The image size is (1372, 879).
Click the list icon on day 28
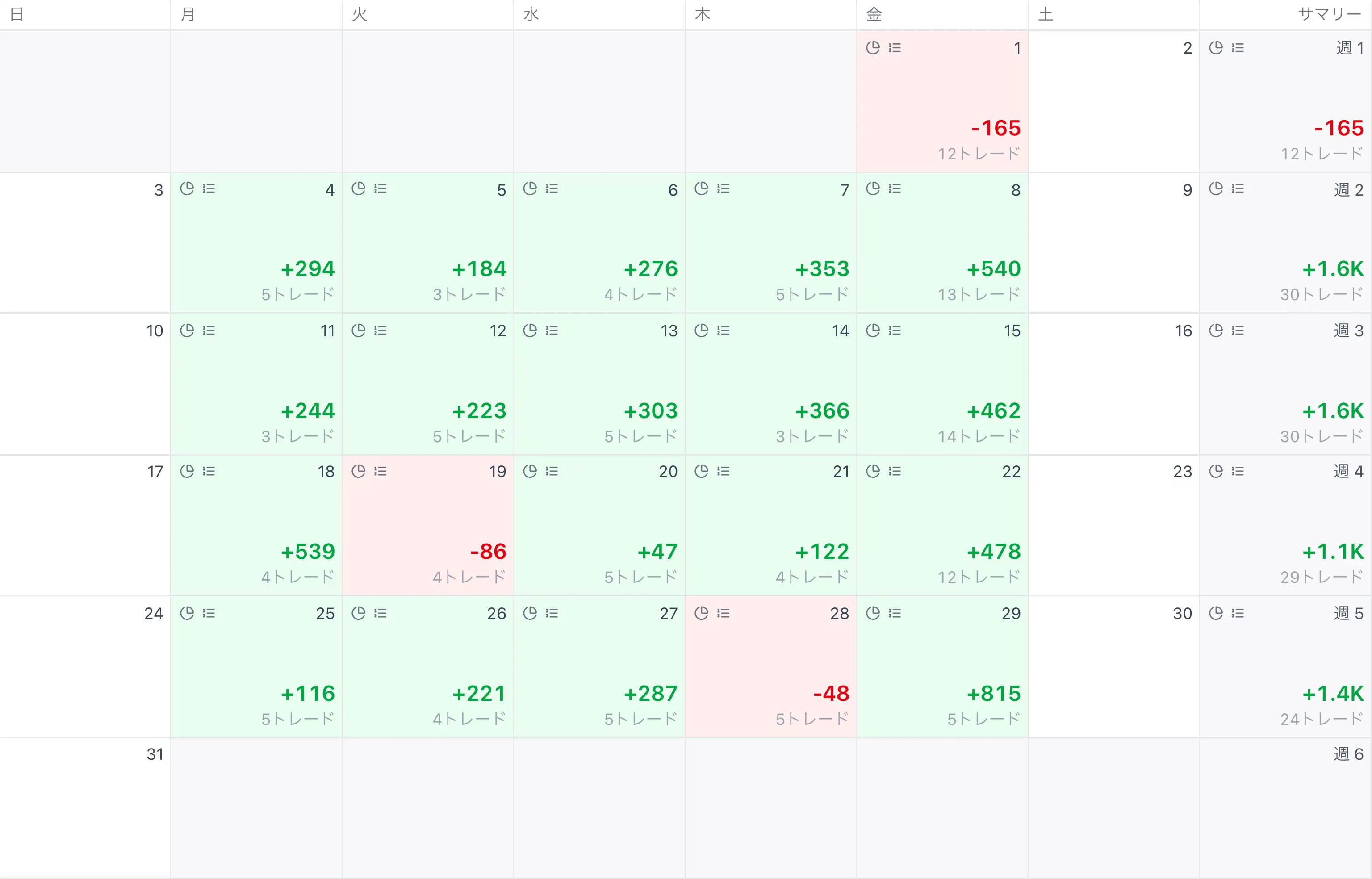(723, 613)
